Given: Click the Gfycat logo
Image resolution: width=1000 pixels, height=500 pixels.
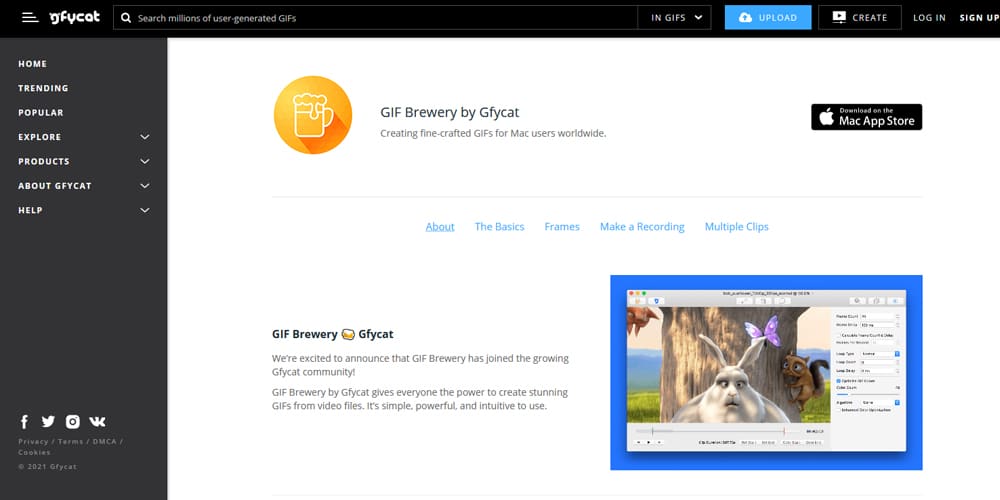Looking at the screenshot, I should click(x=75, y=18).
